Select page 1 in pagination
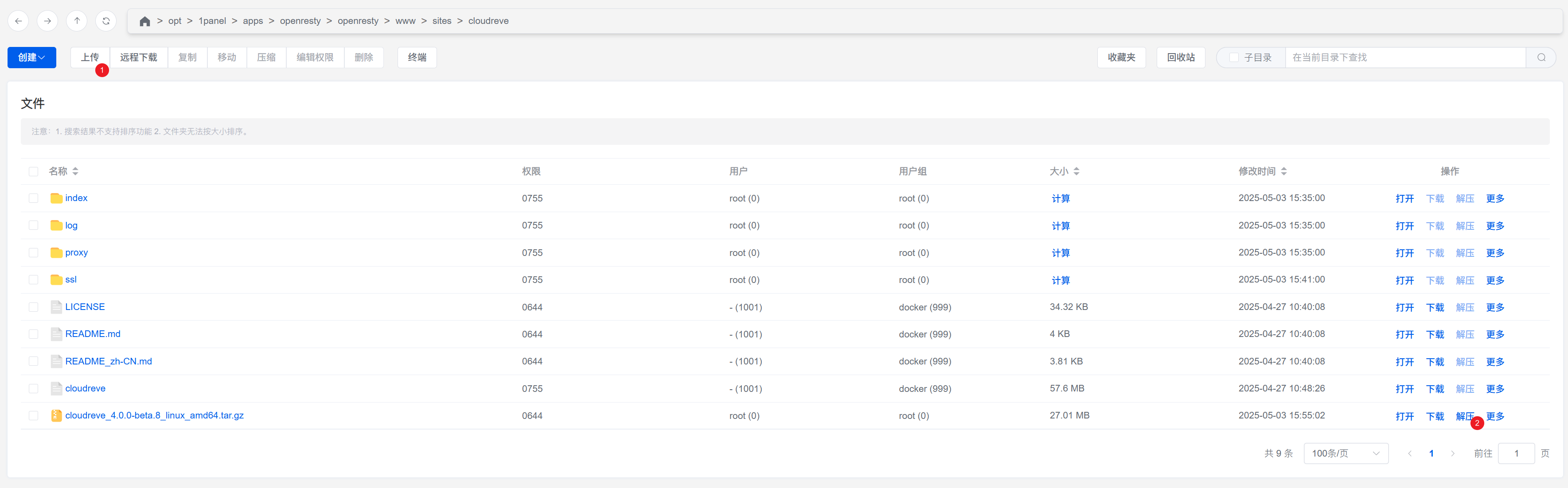The height and width of the screenshot is (488, 1568). pos(1431,453)
